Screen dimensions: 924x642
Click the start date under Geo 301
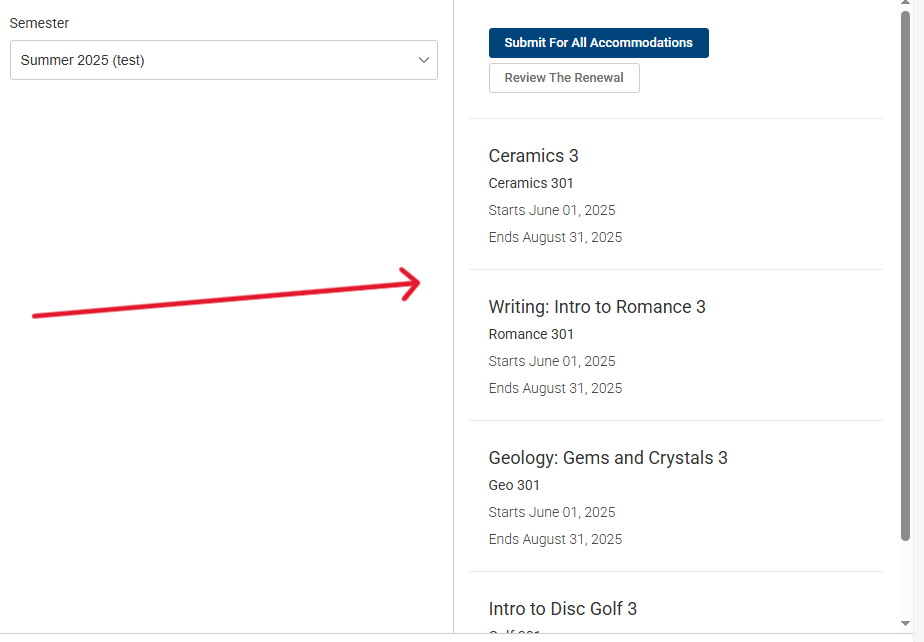point(552,512)
